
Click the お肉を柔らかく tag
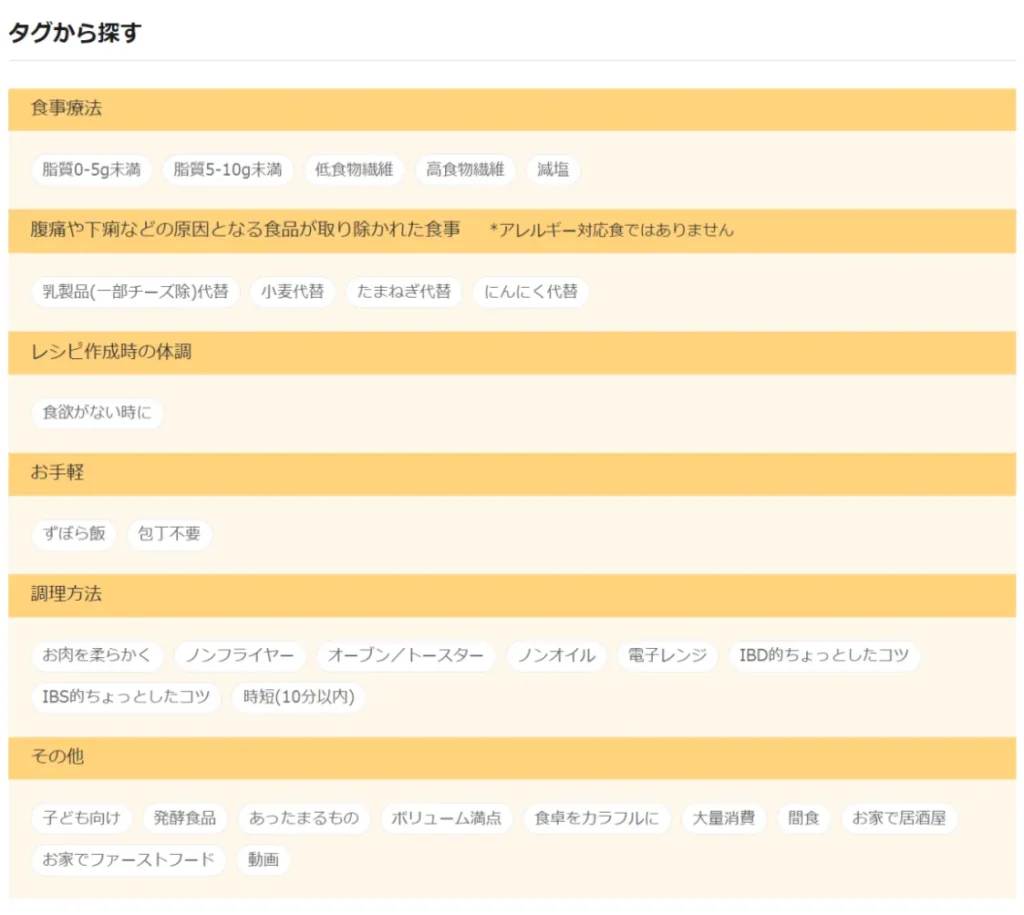pos(97,656)
